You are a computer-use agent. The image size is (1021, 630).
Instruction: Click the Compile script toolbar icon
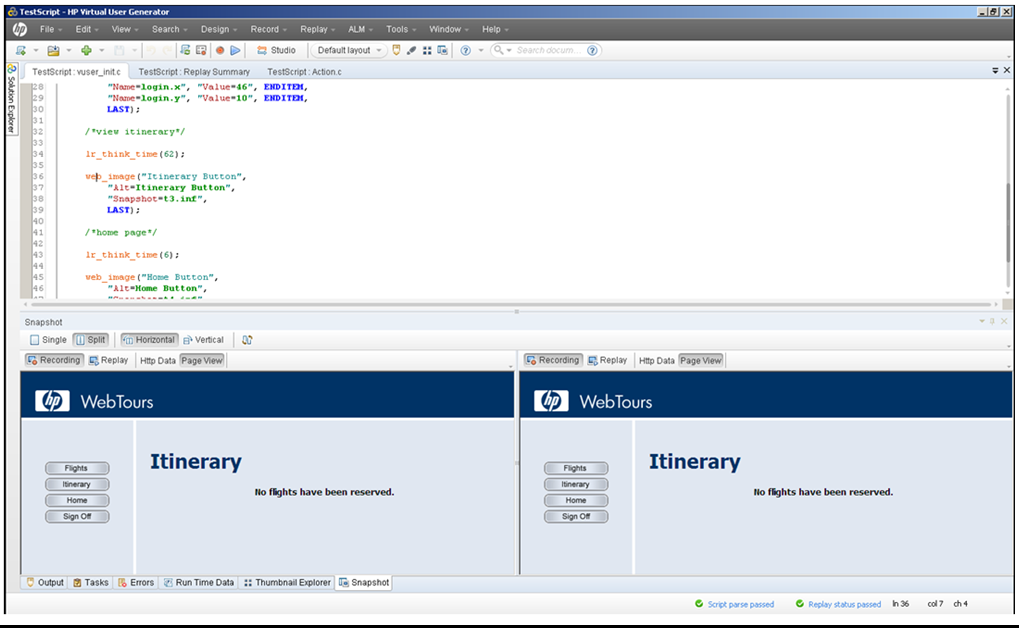point(186,50)
